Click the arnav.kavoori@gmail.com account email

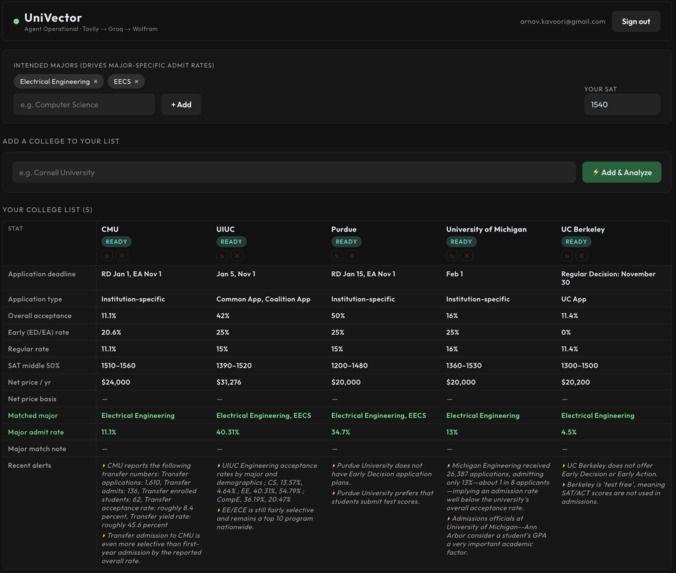pyautogui.click(x=562, y=22)
